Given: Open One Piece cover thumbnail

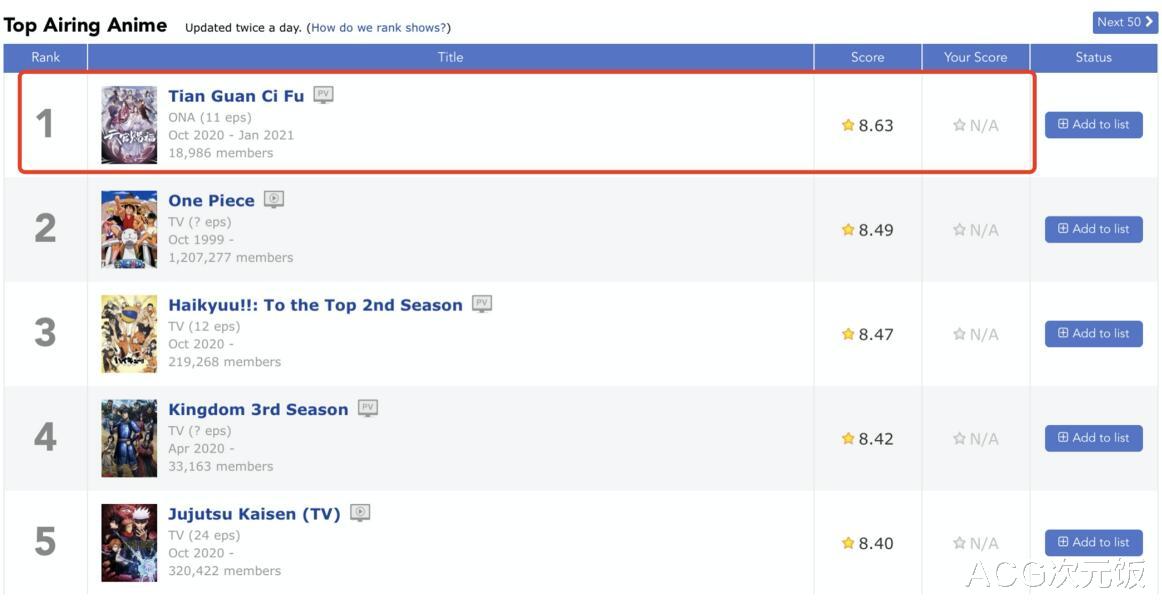Looking at the screenshot, I should (129, 229).
